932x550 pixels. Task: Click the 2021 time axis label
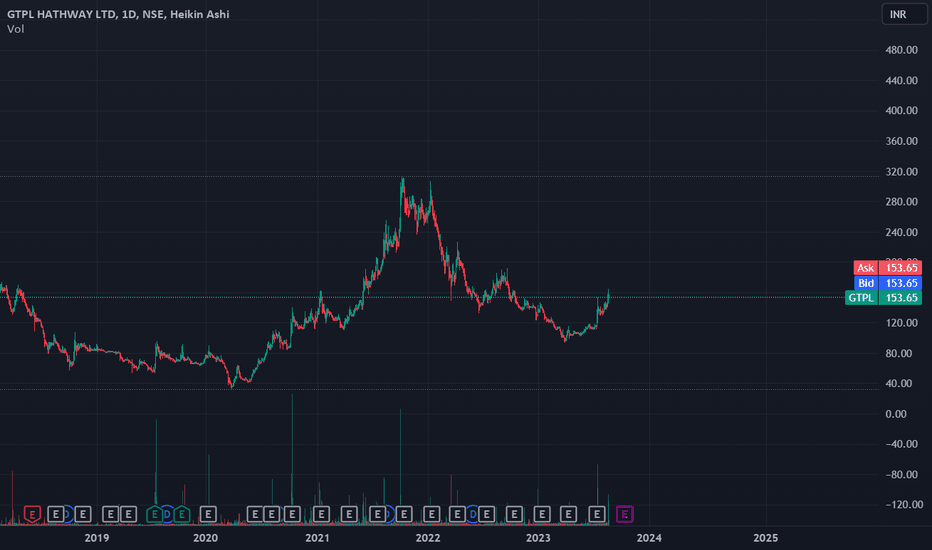coord(317,538)
